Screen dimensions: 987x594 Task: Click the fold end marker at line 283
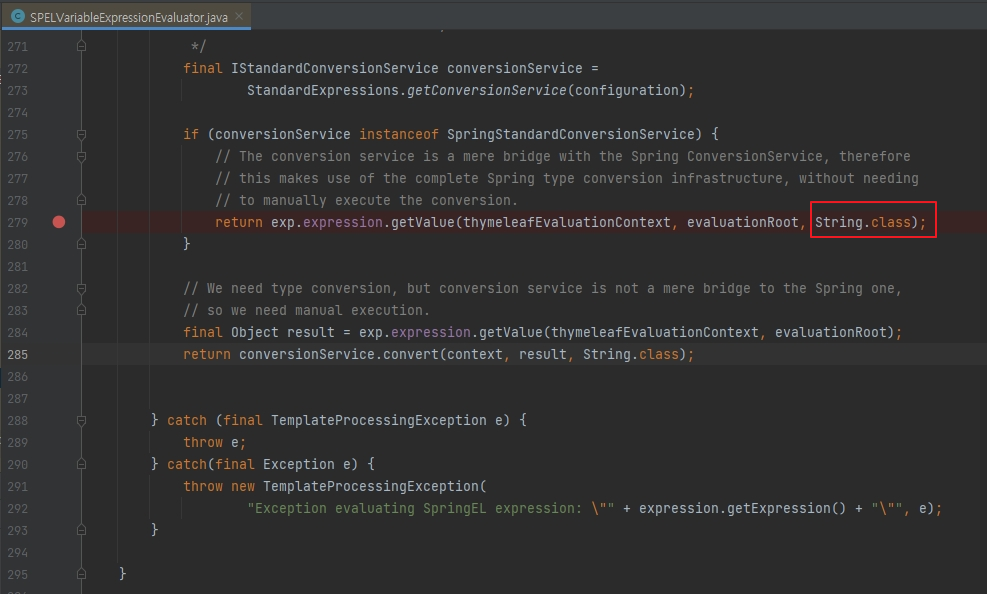[x=81, y=310]
